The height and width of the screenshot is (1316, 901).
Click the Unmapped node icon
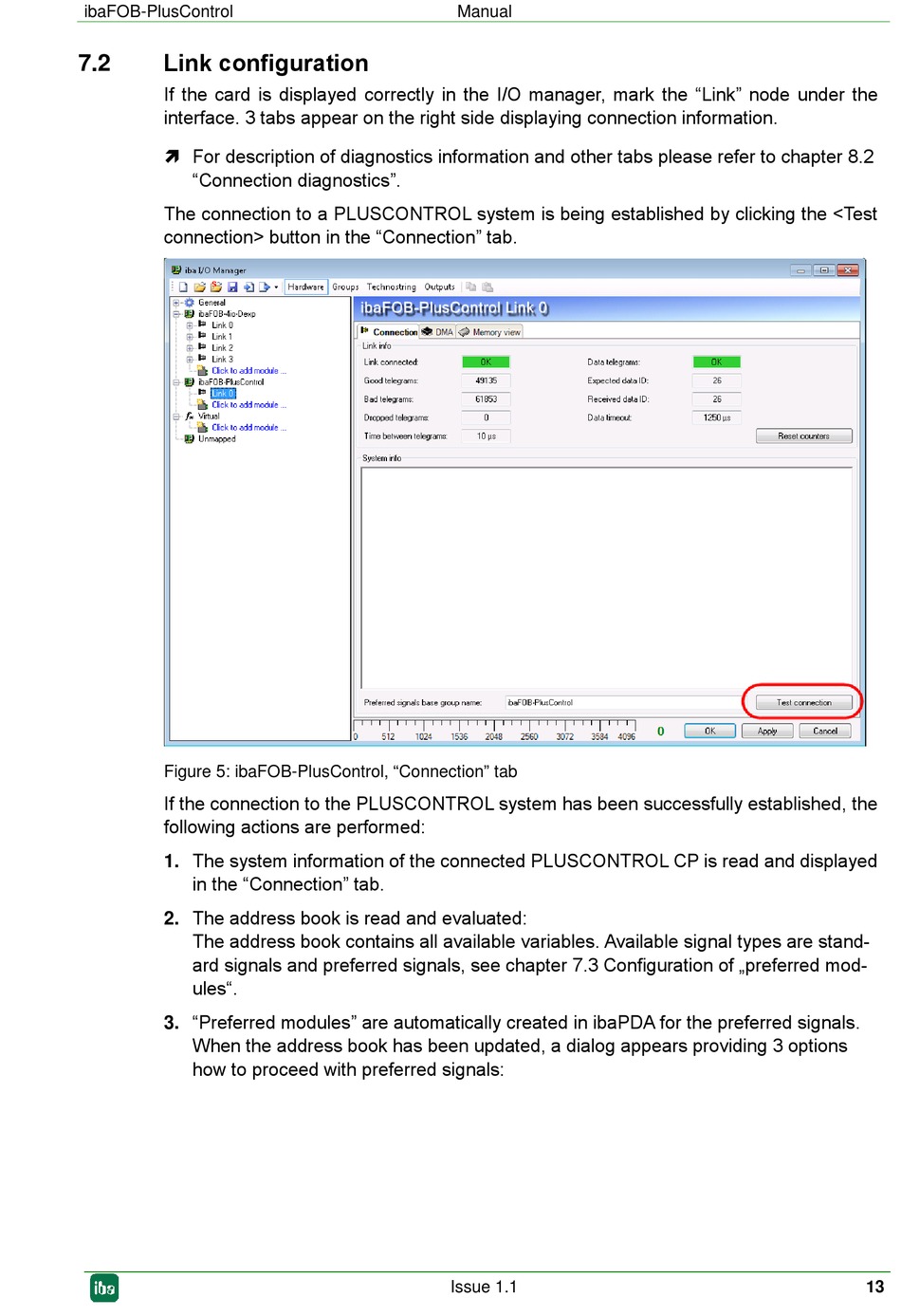189,439
